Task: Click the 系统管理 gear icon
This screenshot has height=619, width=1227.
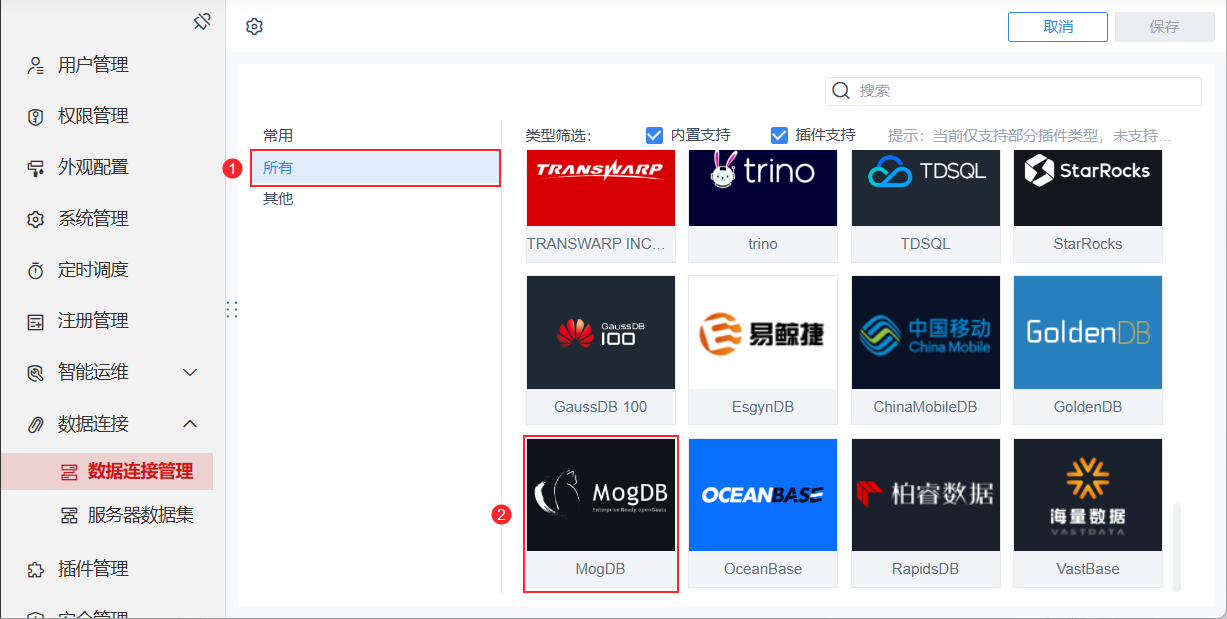Action: 36,219
